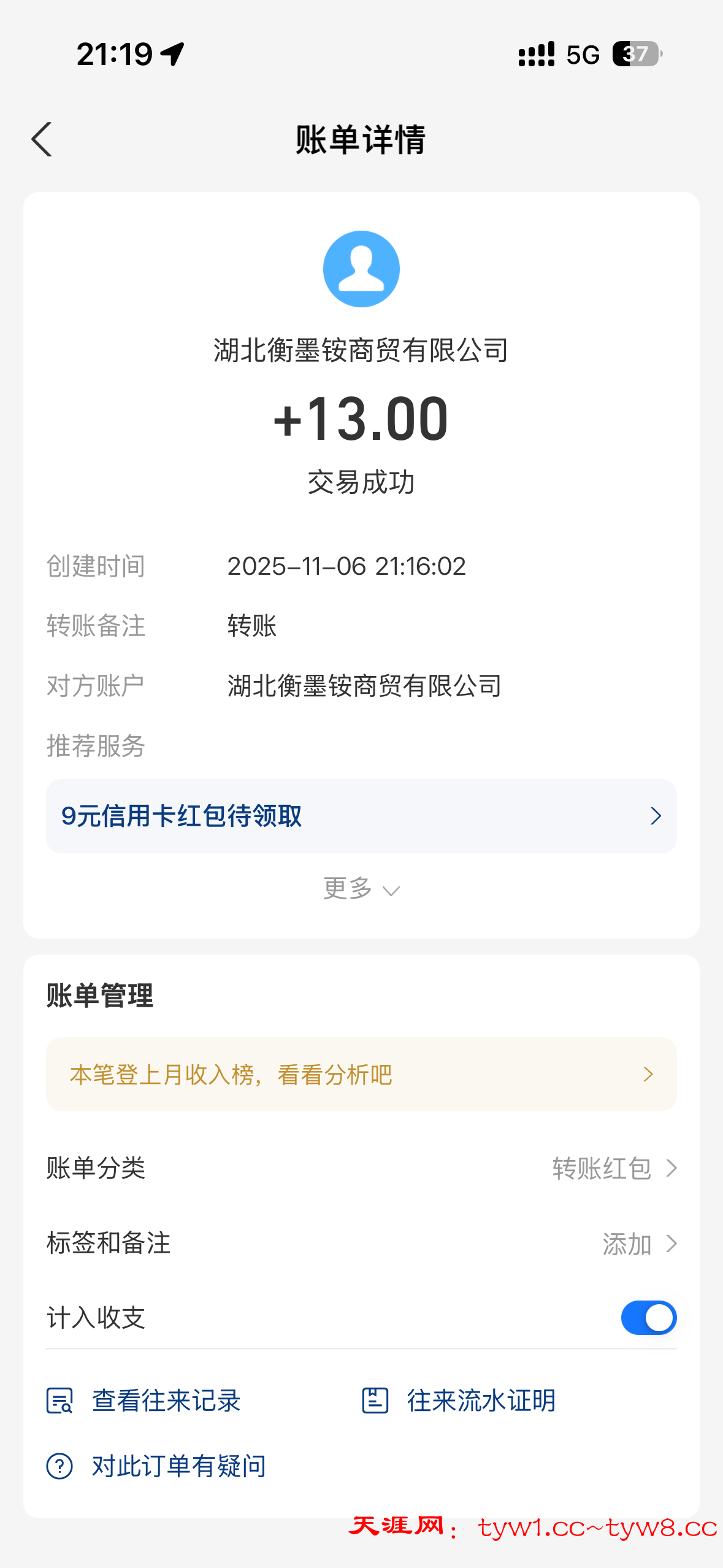Toggle the 计入收支 switch off
This screenshot has height=1568, width=723.
(x=648, y=1318)
